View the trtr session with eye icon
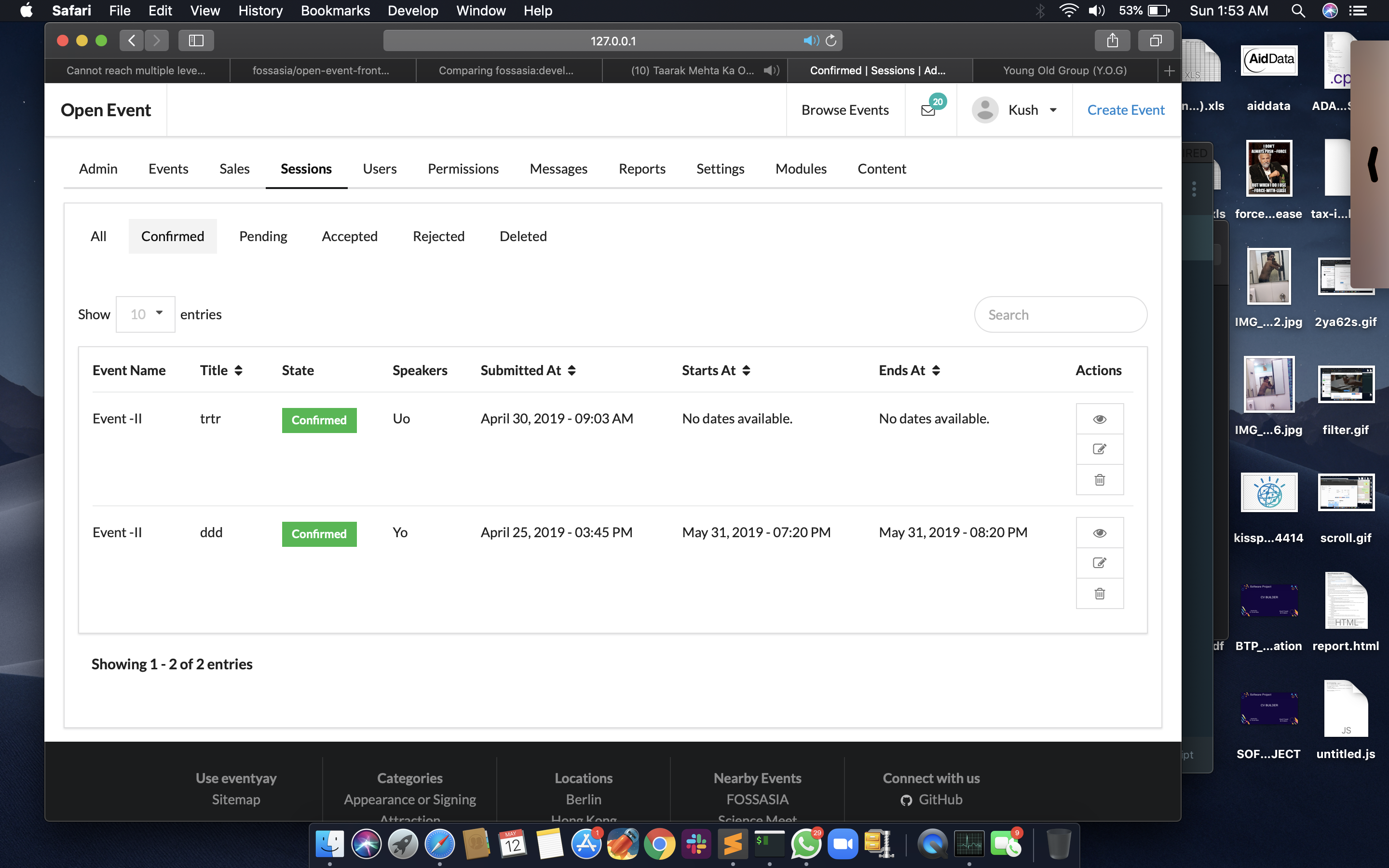 click(x=1099, y=419)
